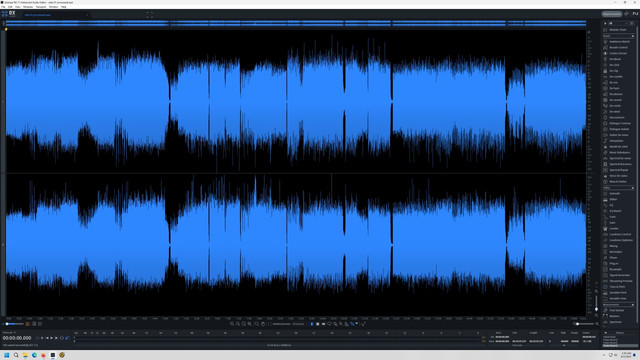640x360 pixels.
Task: Collapse the Repair module category
Action: (x=633, y=36)
